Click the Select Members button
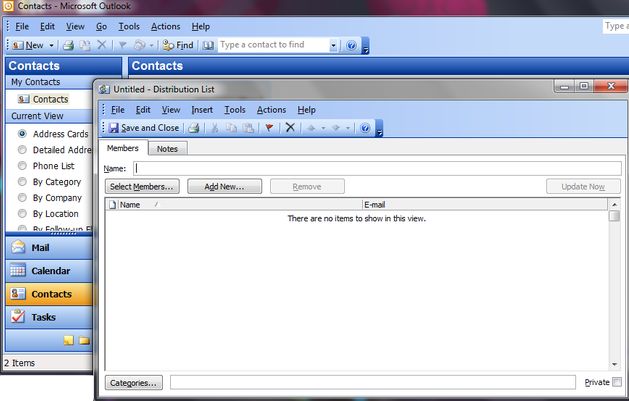Viewport: 629px width, 401px height. [x=142, y=186]
